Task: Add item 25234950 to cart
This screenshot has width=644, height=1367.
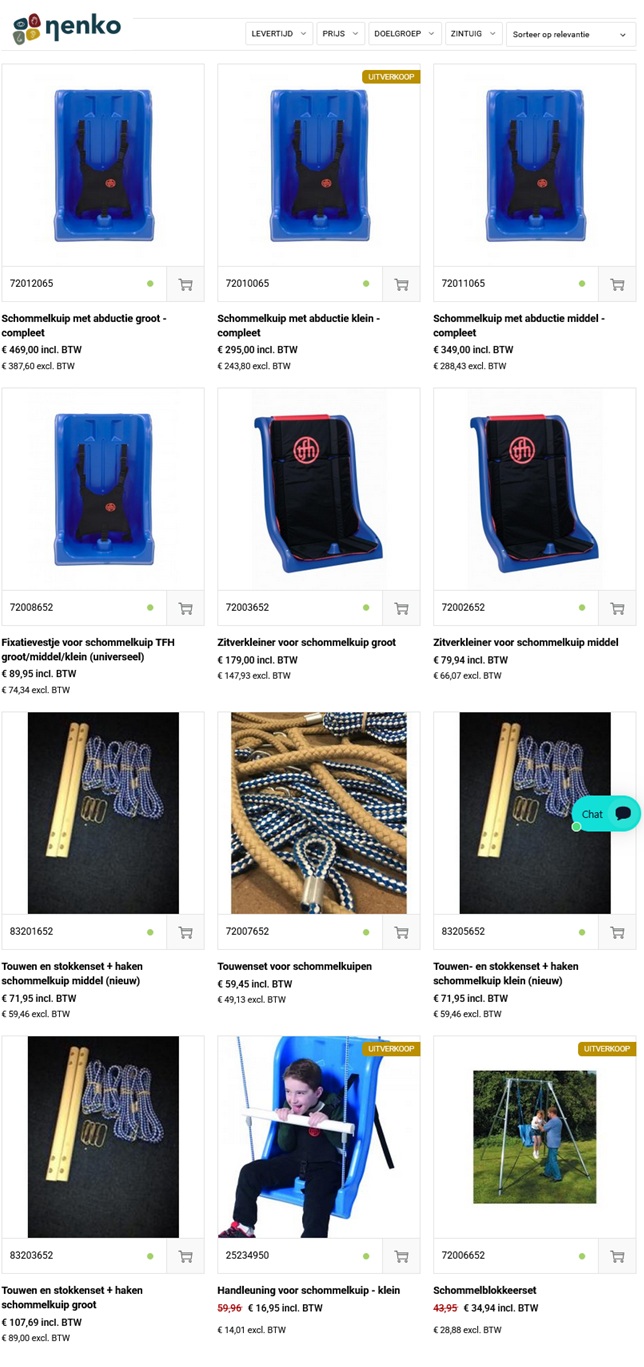Action: pos(401,1256)
